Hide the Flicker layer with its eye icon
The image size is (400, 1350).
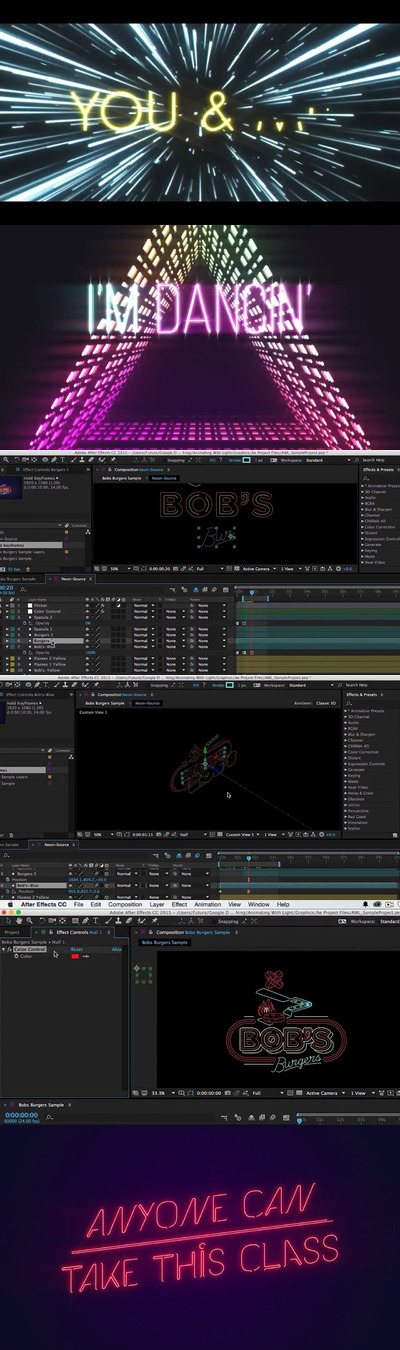(87, 606)
